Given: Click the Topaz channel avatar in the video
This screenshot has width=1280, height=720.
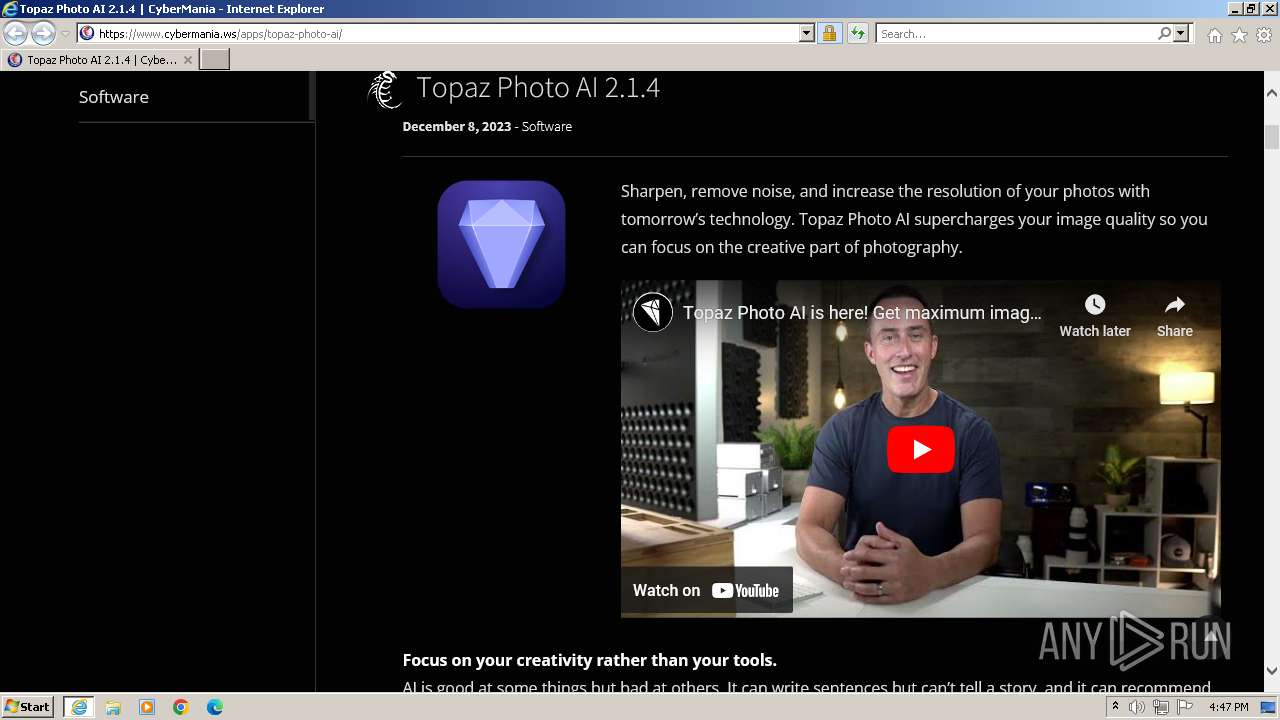Looking at the screenshot, I should click(653, 313).
